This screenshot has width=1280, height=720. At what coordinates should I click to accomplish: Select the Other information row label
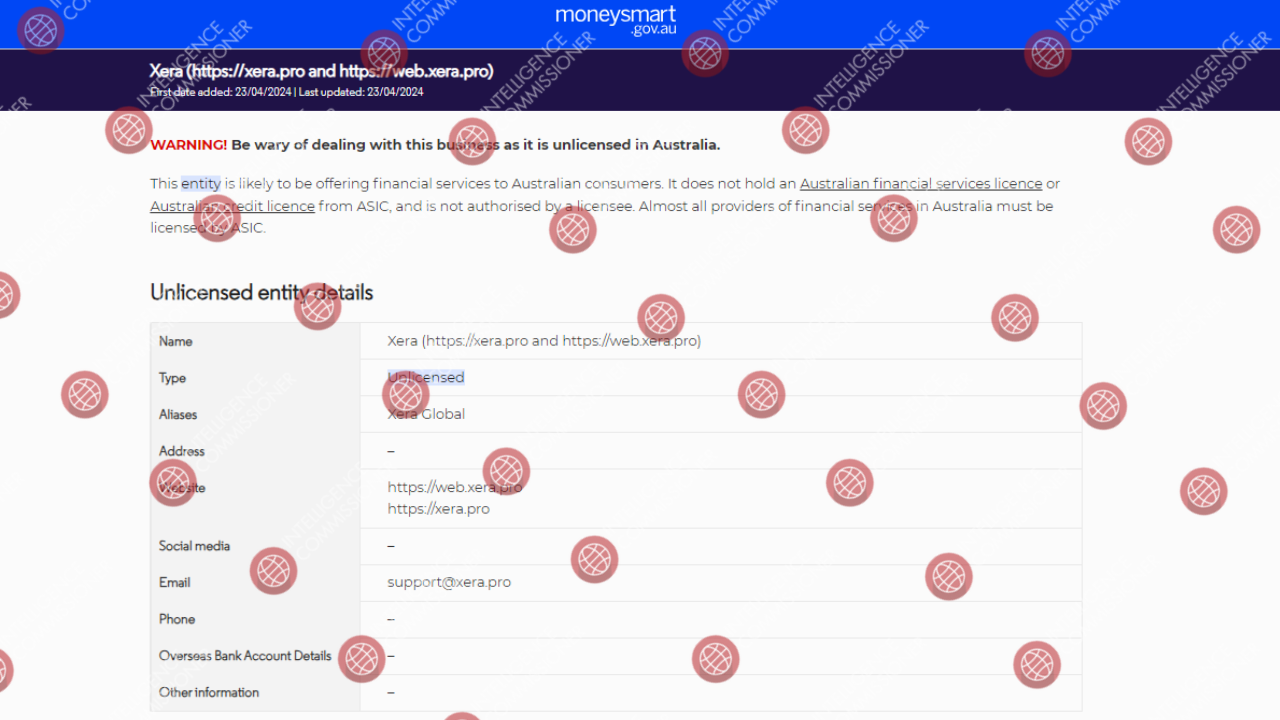(x=209, y=692)
